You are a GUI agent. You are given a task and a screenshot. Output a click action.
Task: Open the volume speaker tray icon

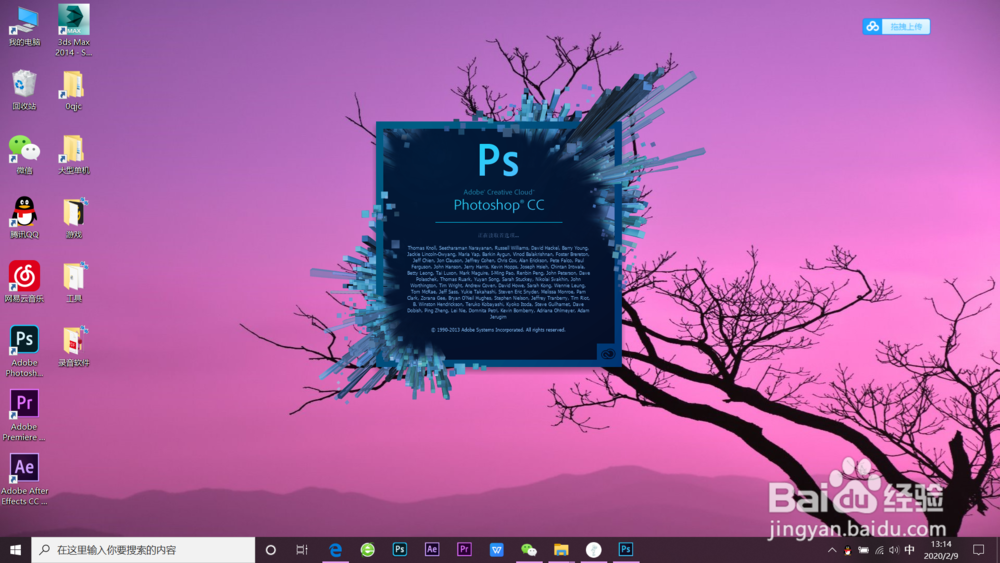pos(894,550)
